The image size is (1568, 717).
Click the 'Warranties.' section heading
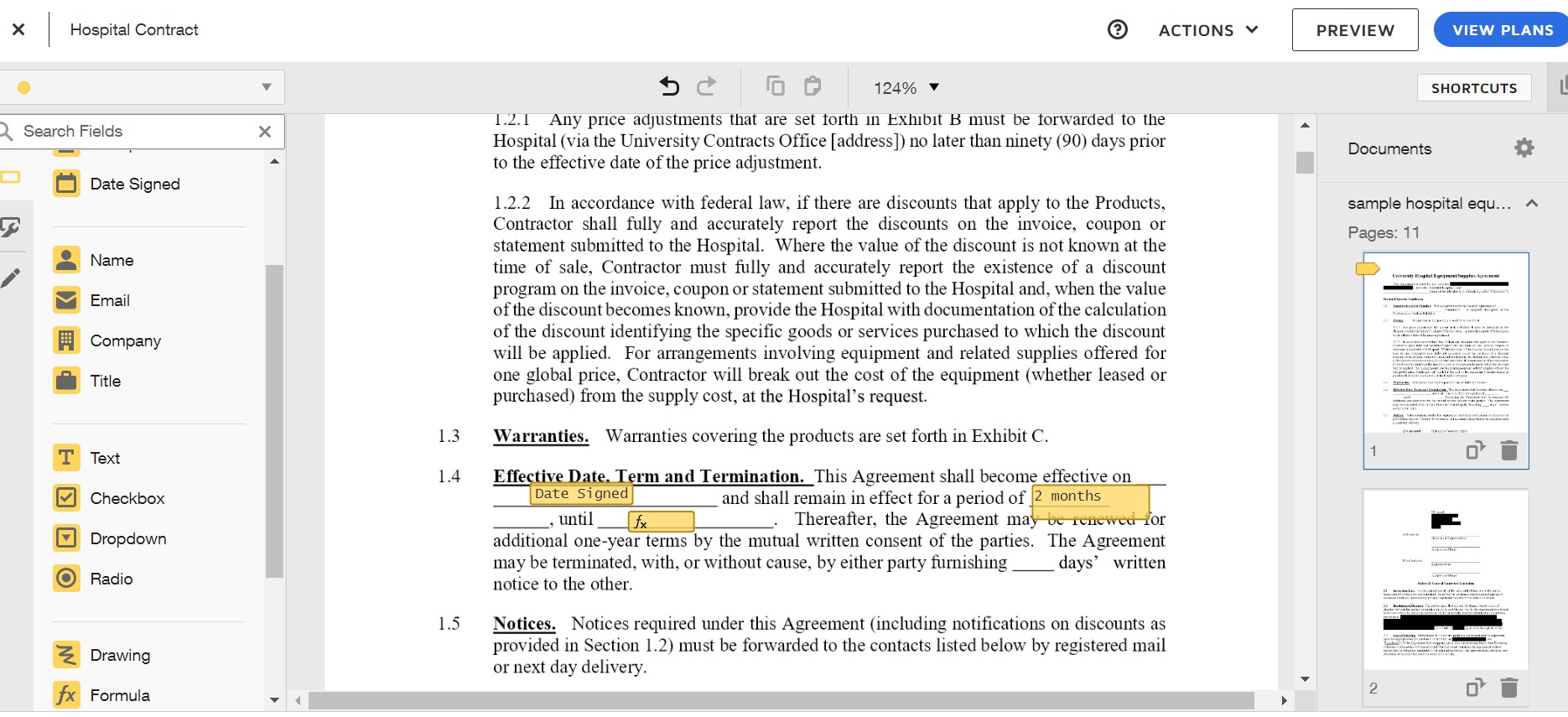(x=541, y=436)
